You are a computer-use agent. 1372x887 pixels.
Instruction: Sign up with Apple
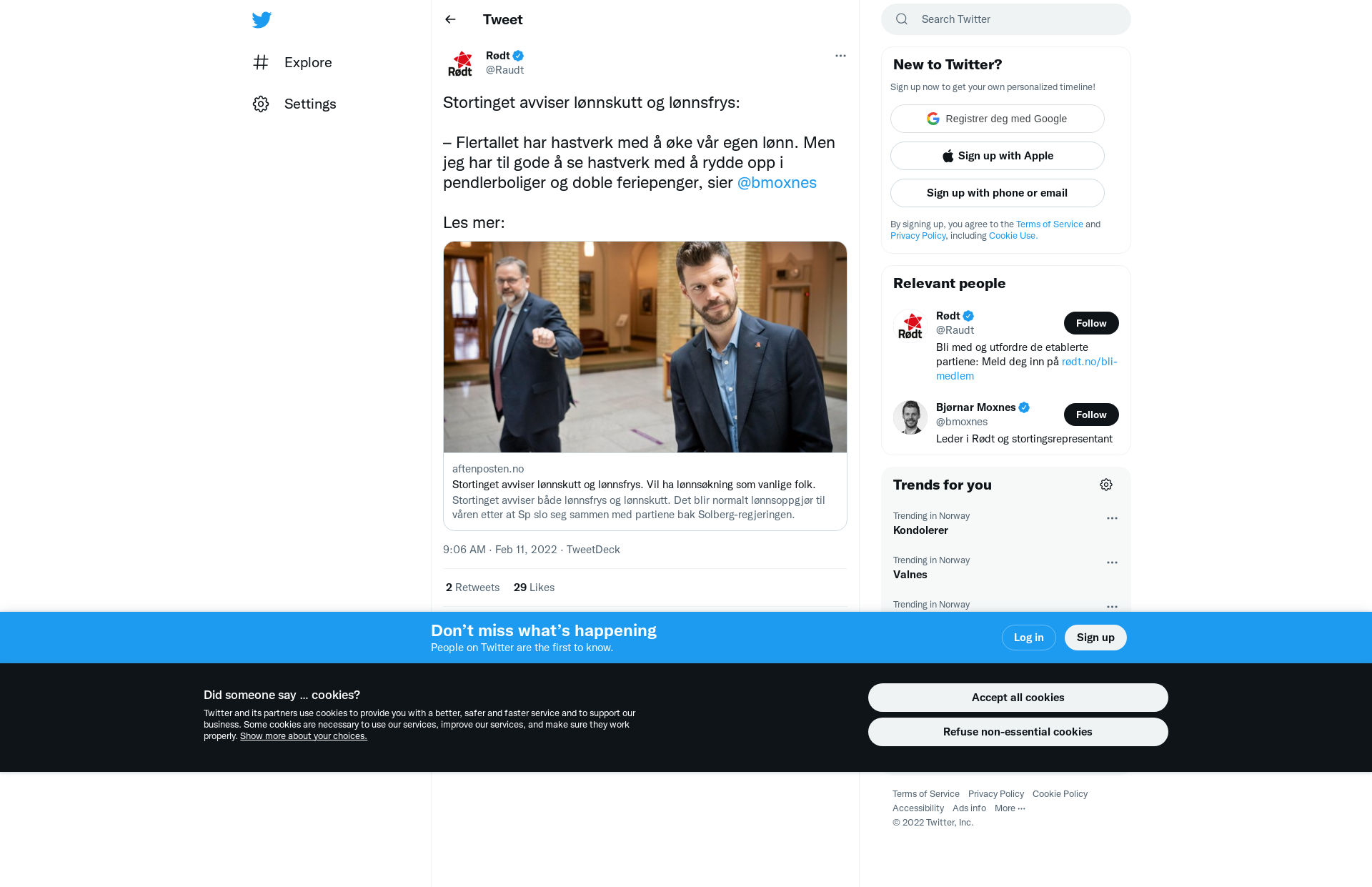pos(998,156)
